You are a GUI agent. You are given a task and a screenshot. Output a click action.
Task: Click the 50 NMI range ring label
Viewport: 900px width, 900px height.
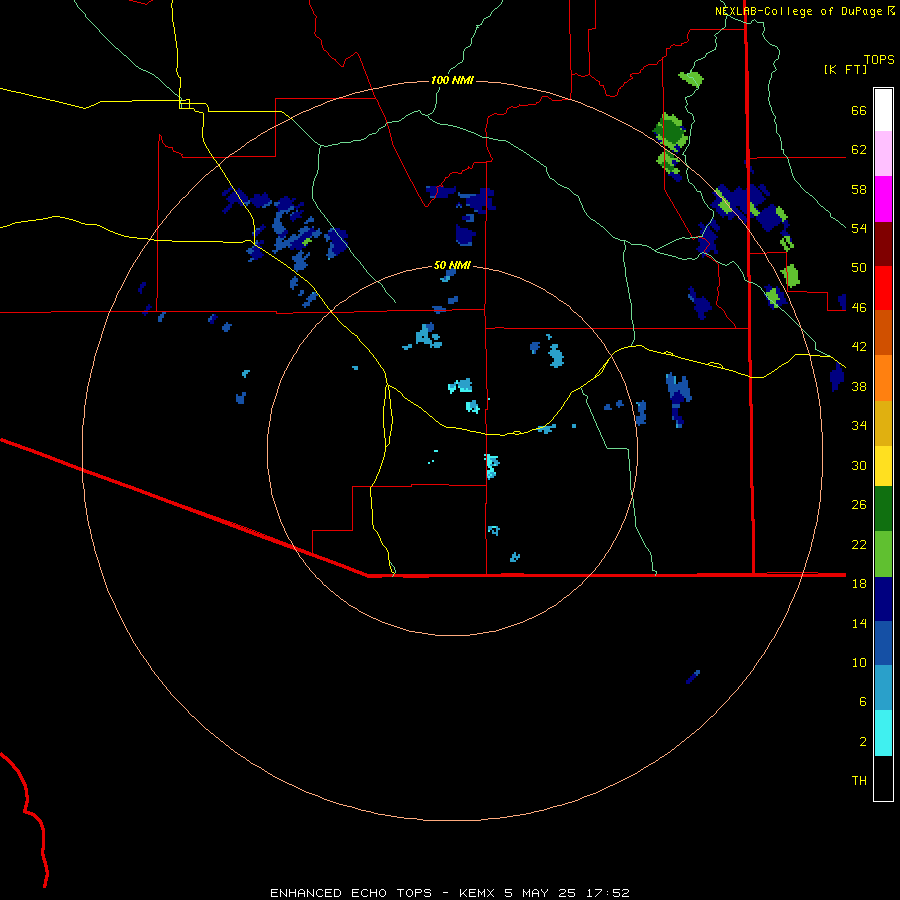pos(452,265)
